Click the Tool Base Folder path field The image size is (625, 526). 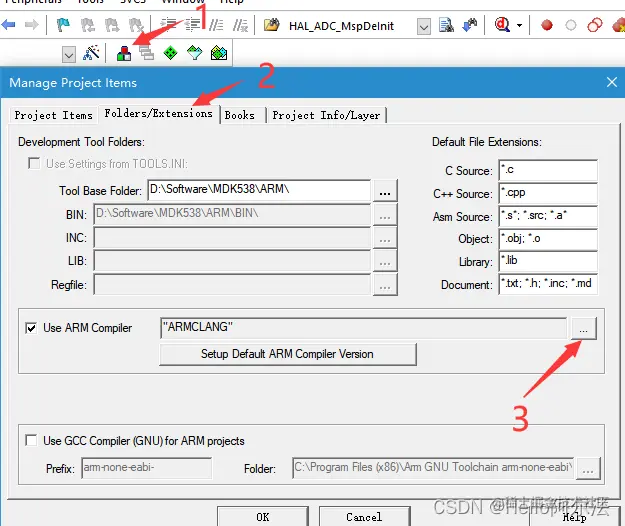point(259,190)
